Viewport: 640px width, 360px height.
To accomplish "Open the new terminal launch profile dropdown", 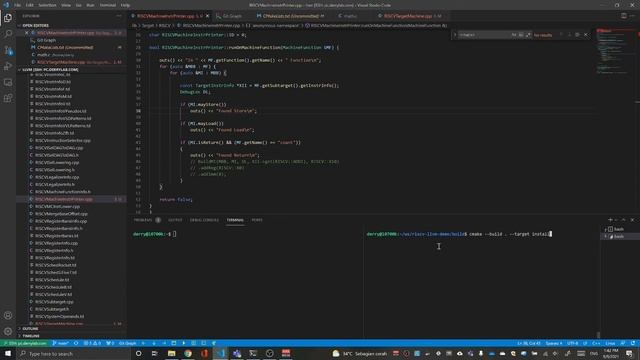I will point(616,220).
